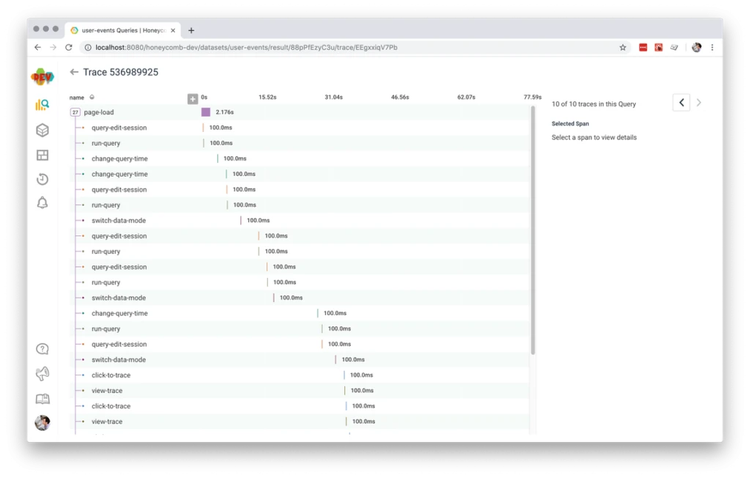This screenshot has height=478, width=750.
Task: Select the first view-trace span
Action: pyautogui.click(x=300, y=390)
